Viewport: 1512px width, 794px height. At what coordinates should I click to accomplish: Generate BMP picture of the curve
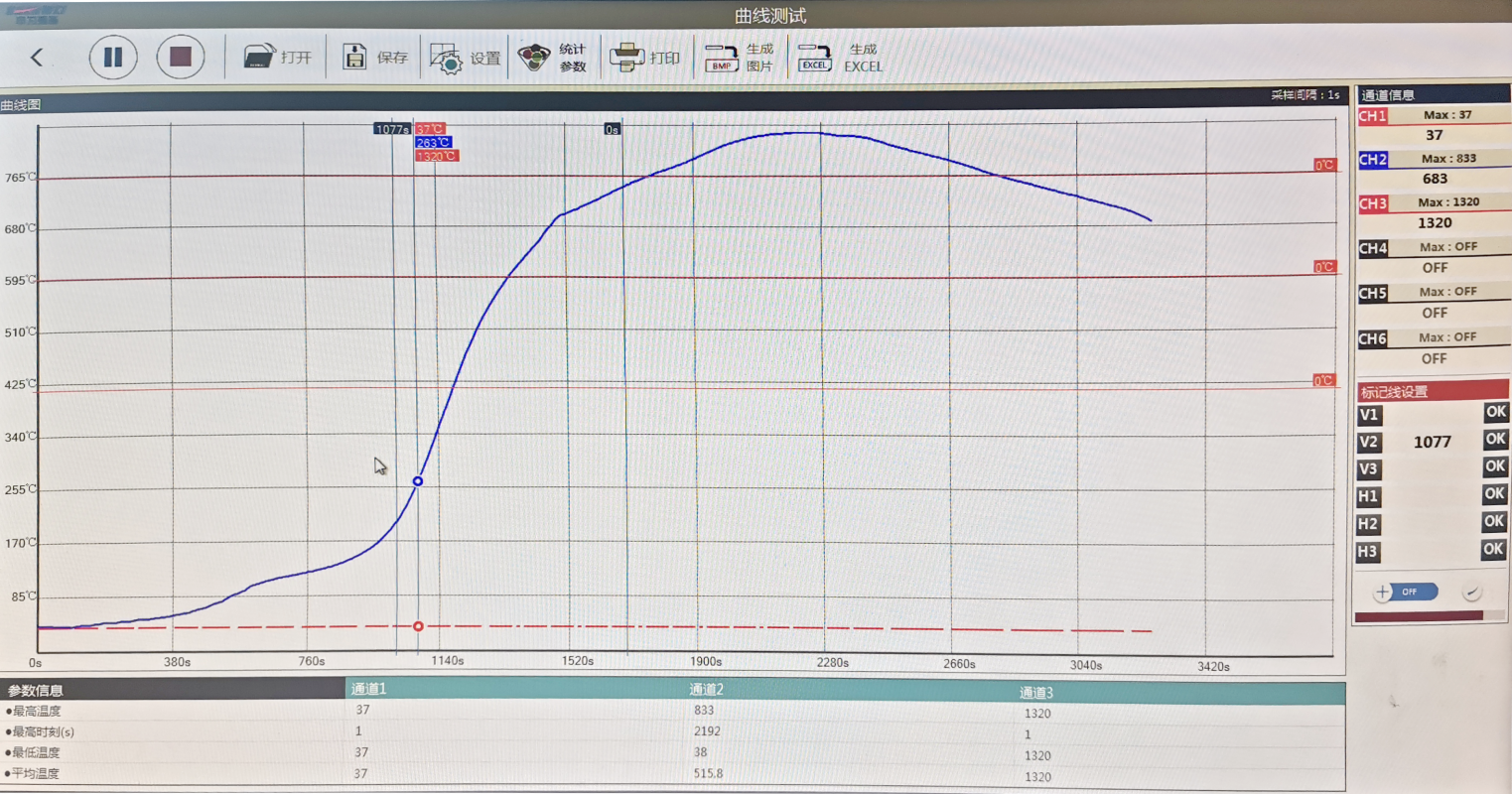pyautogui.click(x=739, y=58)
